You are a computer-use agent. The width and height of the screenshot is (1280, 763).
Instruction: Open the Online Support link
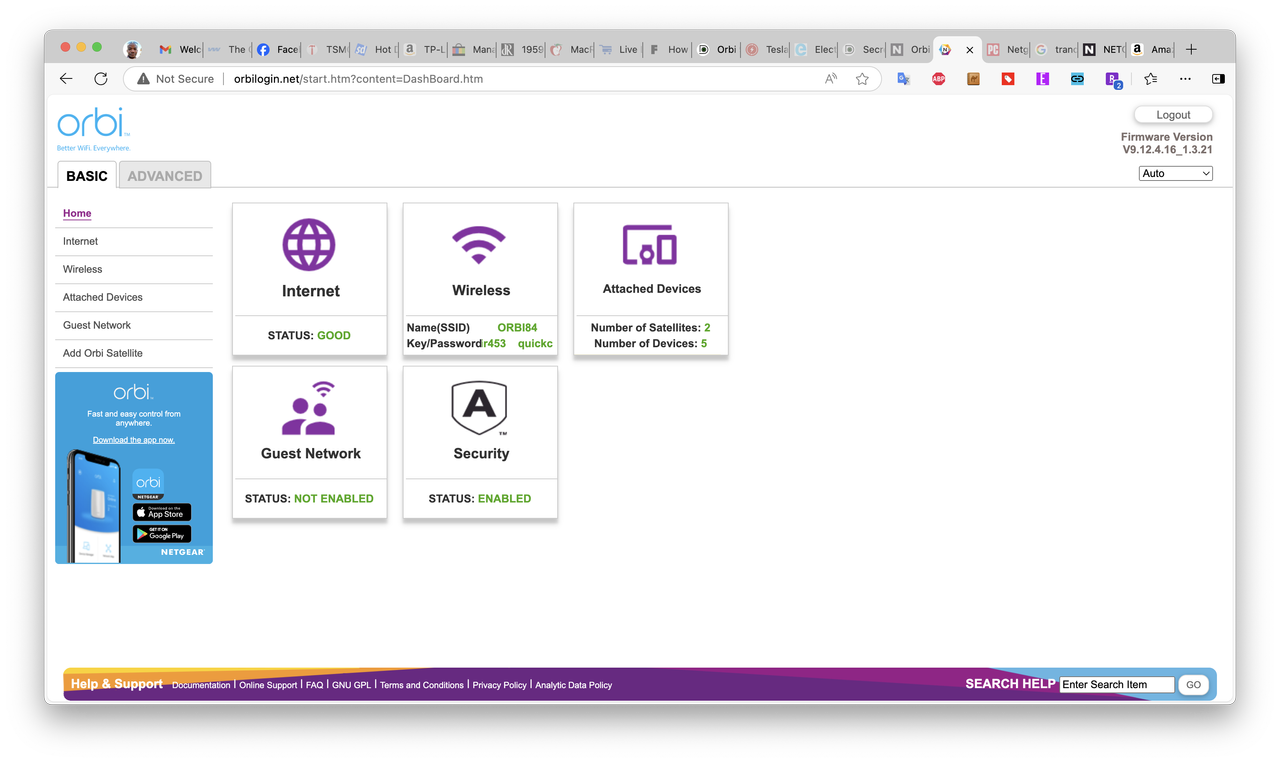click(268, 685)
